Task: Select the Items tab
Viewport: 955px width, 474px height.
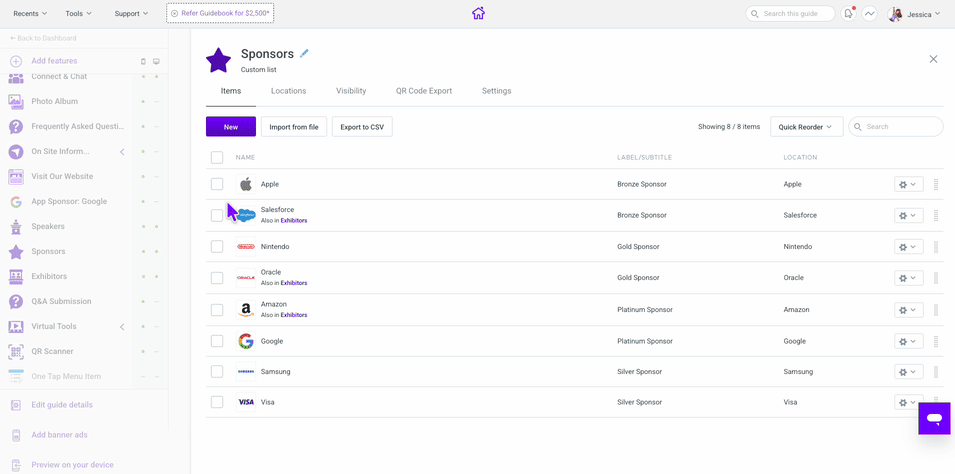Action: (231, 91)
